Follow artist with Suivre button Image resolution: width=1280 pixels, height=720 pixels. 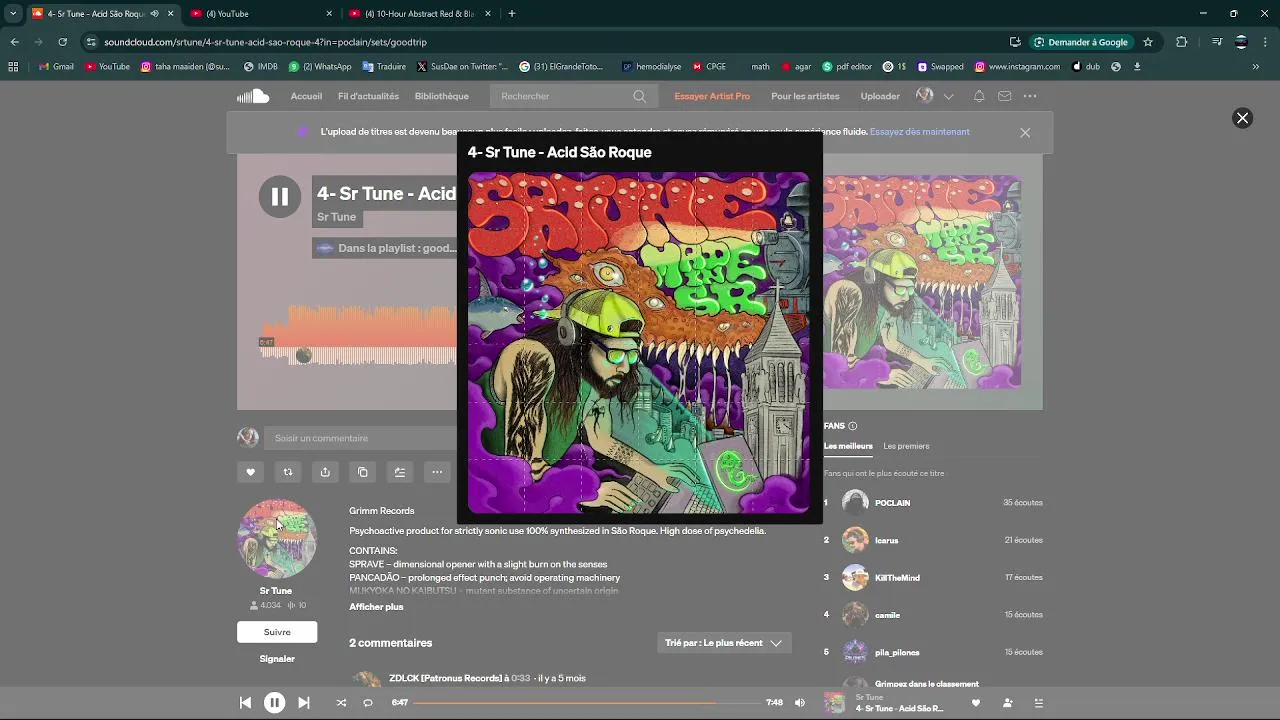[277, 632]
